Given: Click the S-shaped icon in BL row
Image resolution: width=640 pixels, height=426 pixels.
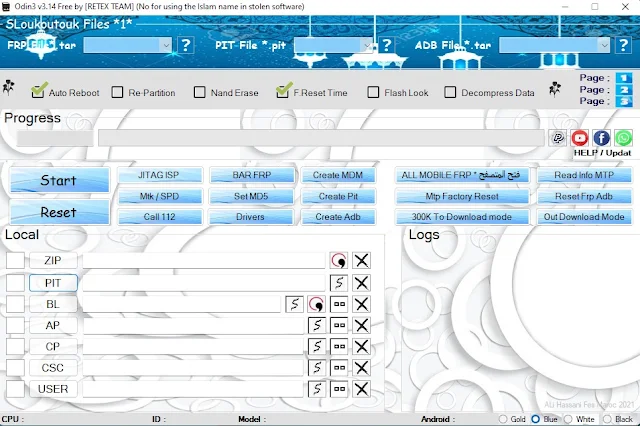Looking at the screenshot, I should pos(294,304).
